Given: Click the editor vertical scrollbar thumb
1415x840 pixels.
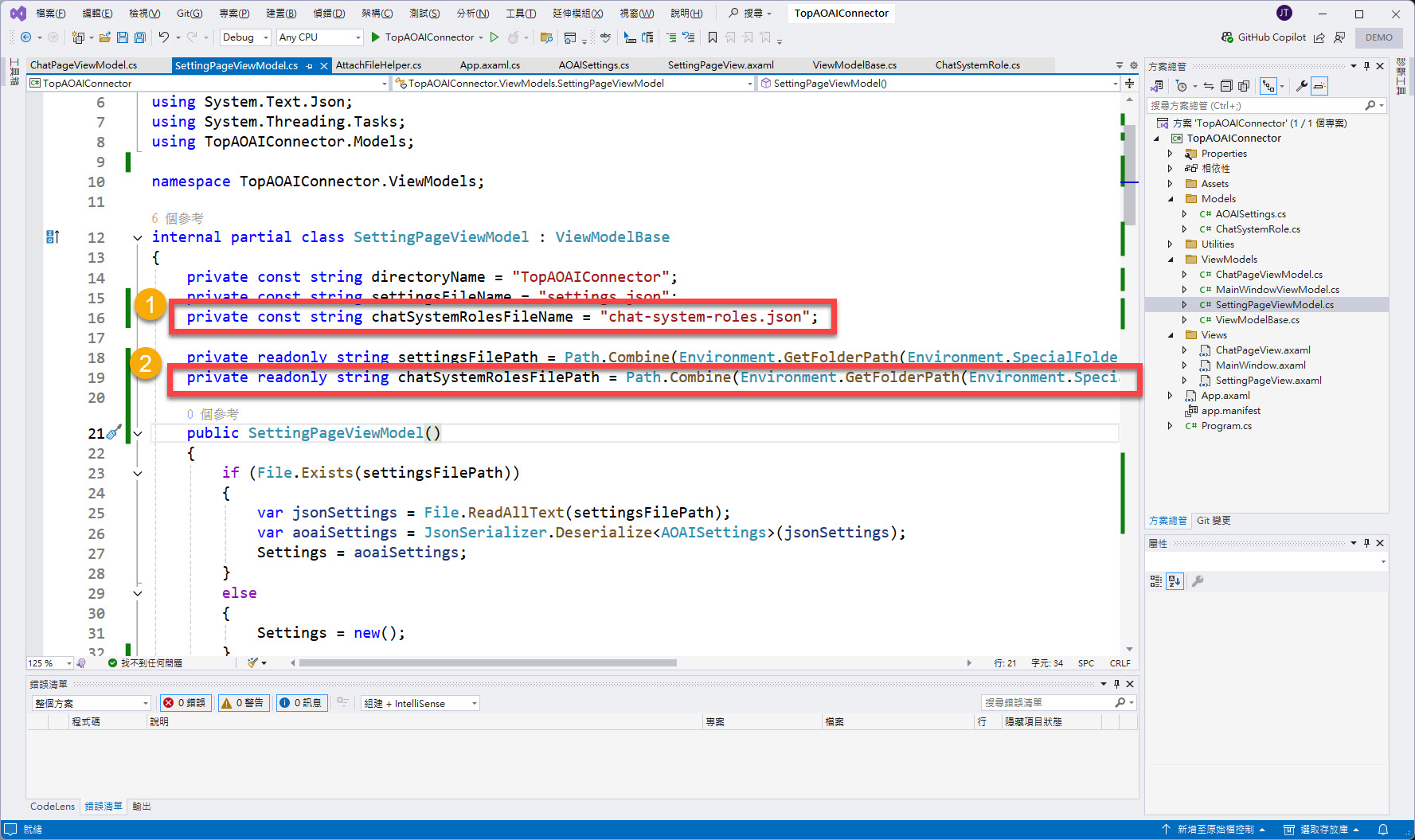Looking at the screenshot, I should 1129,175.
